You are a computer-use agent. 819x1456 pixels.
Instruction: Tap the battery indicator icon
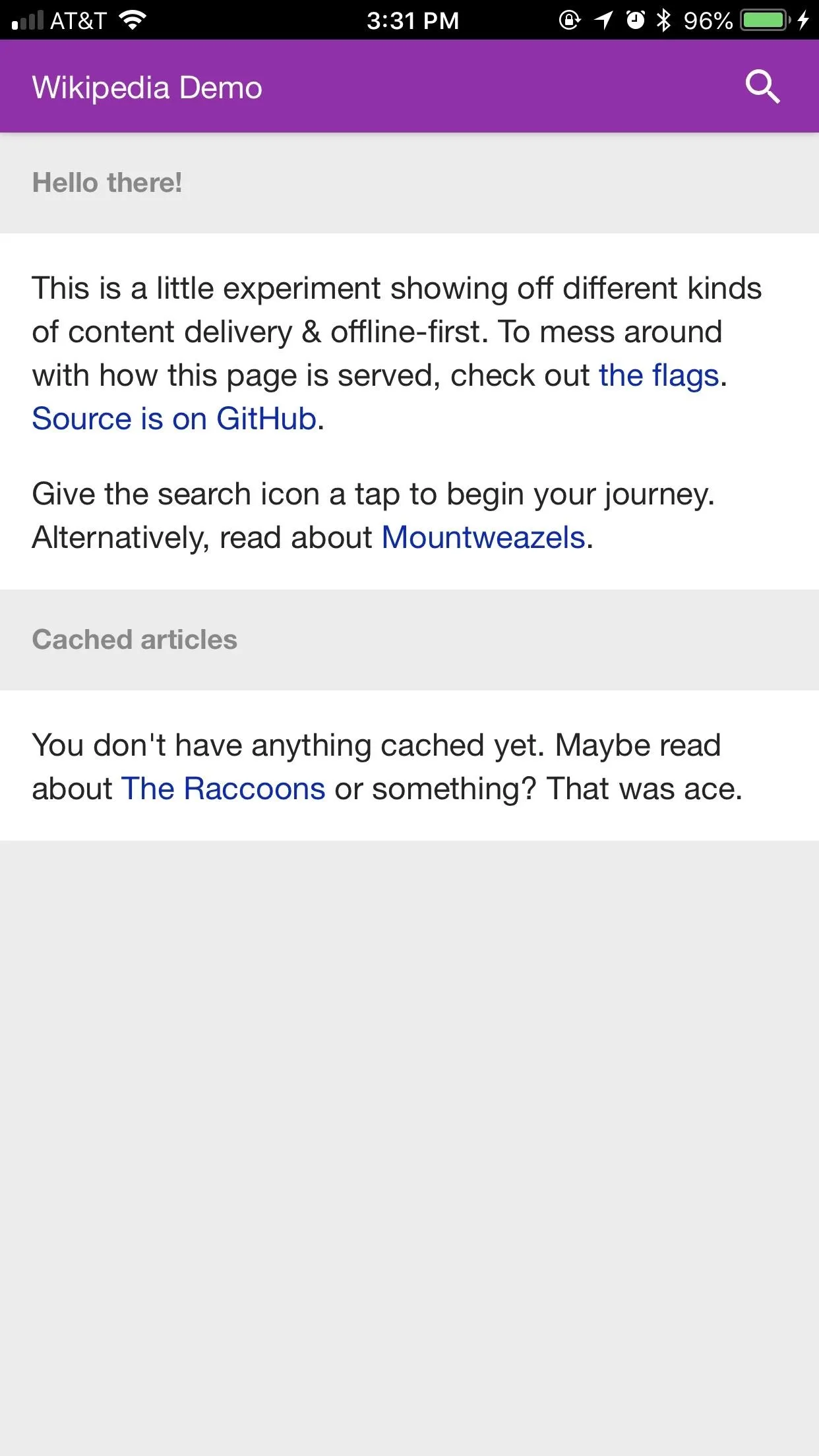click(765, 20)
